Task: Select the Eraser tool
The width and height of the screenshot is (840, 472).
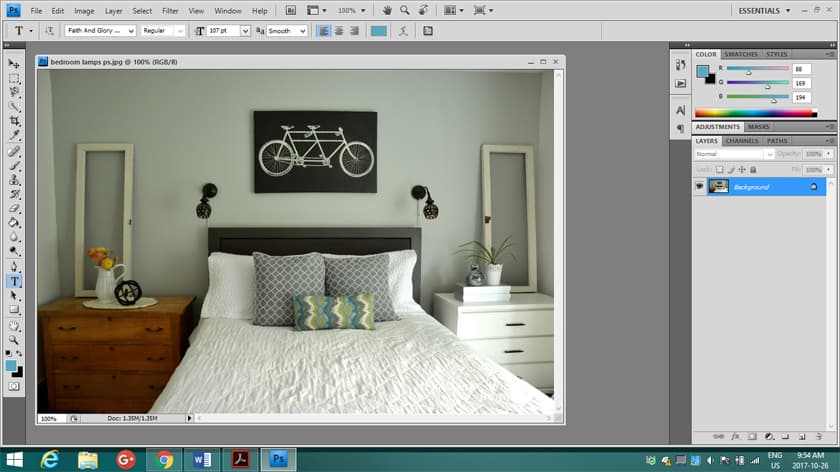Action: click(14, 208)
